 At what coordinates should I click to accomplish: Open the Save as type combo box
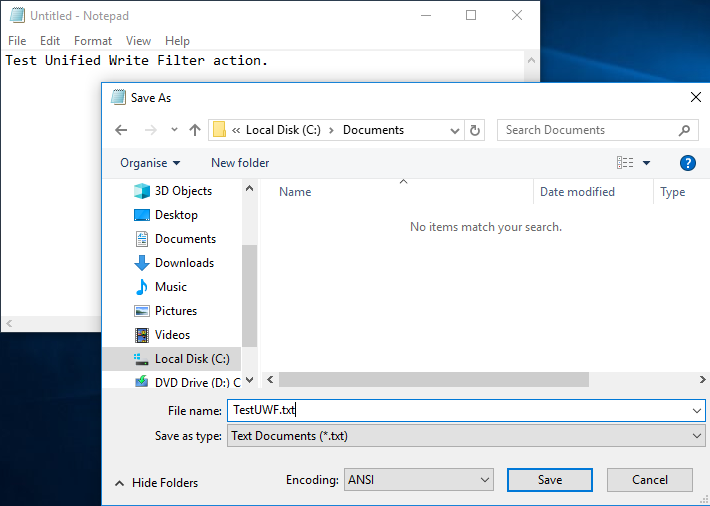[466, 436]
